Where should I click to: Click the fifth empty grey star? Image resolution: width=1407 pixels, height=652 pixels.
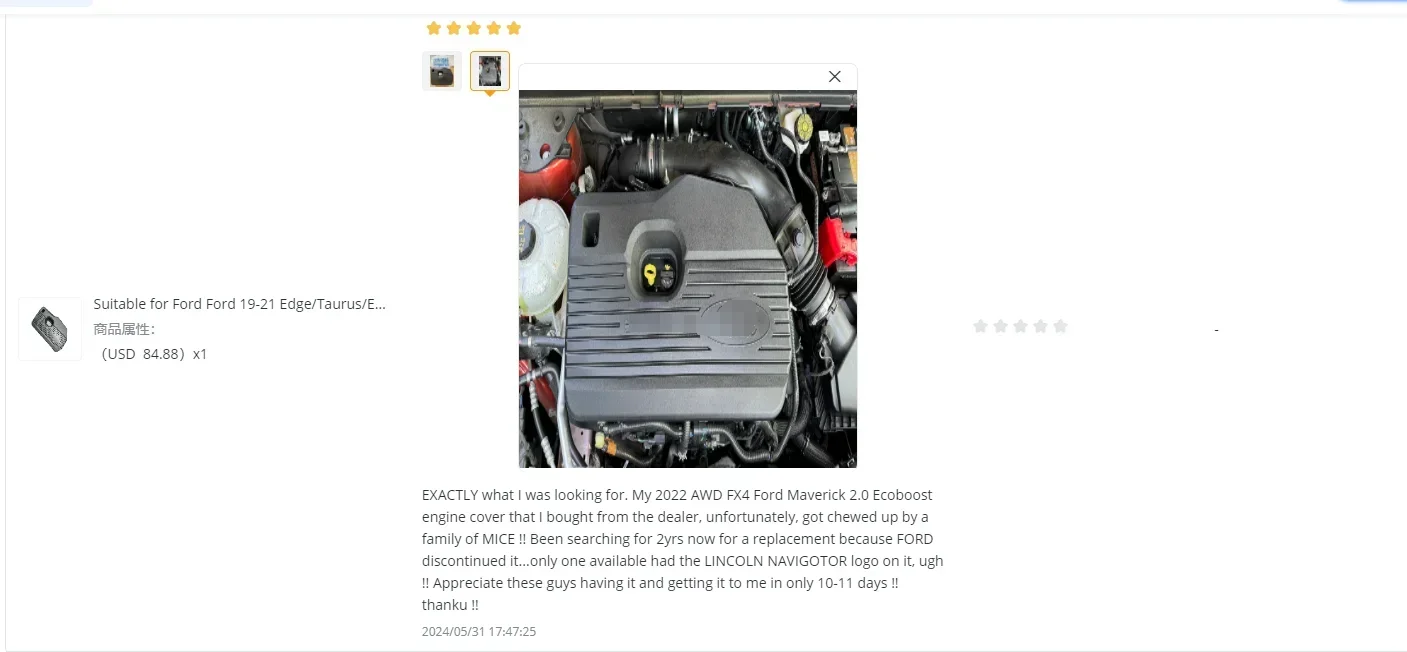coord(1060,326)
